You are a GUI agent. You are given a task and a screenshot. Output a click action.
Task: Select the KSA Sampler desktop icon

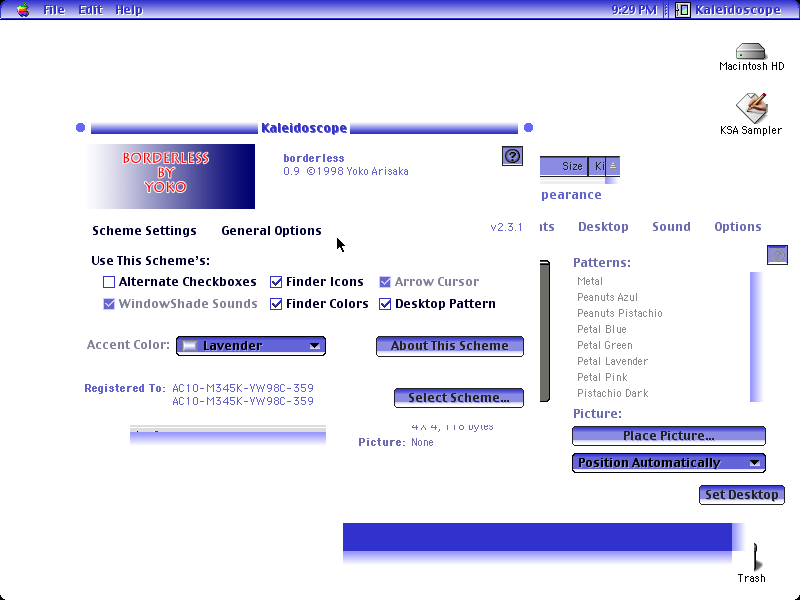point(752,107)
